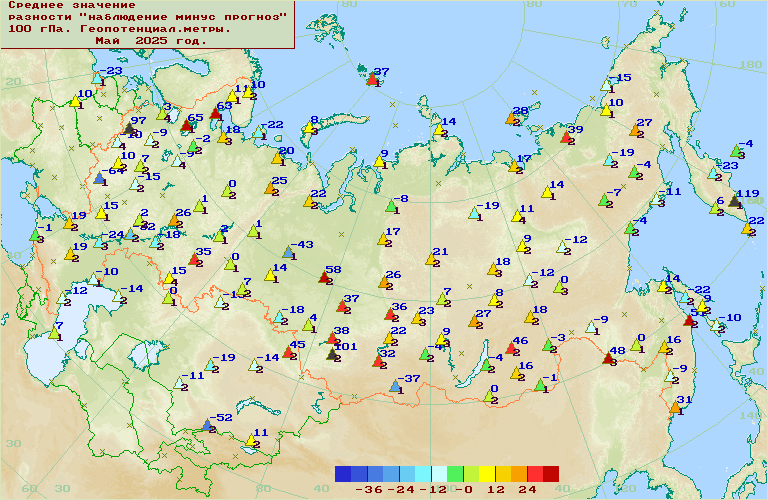The image size is (768, 500).
Task: Click the orange triangle marker labeled 39
Action: 565,137
